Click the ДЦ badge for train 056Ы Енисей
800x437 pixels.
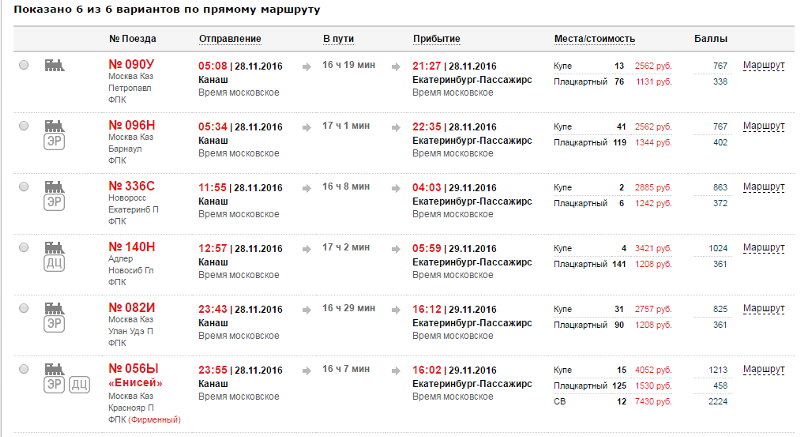[79, 384]
